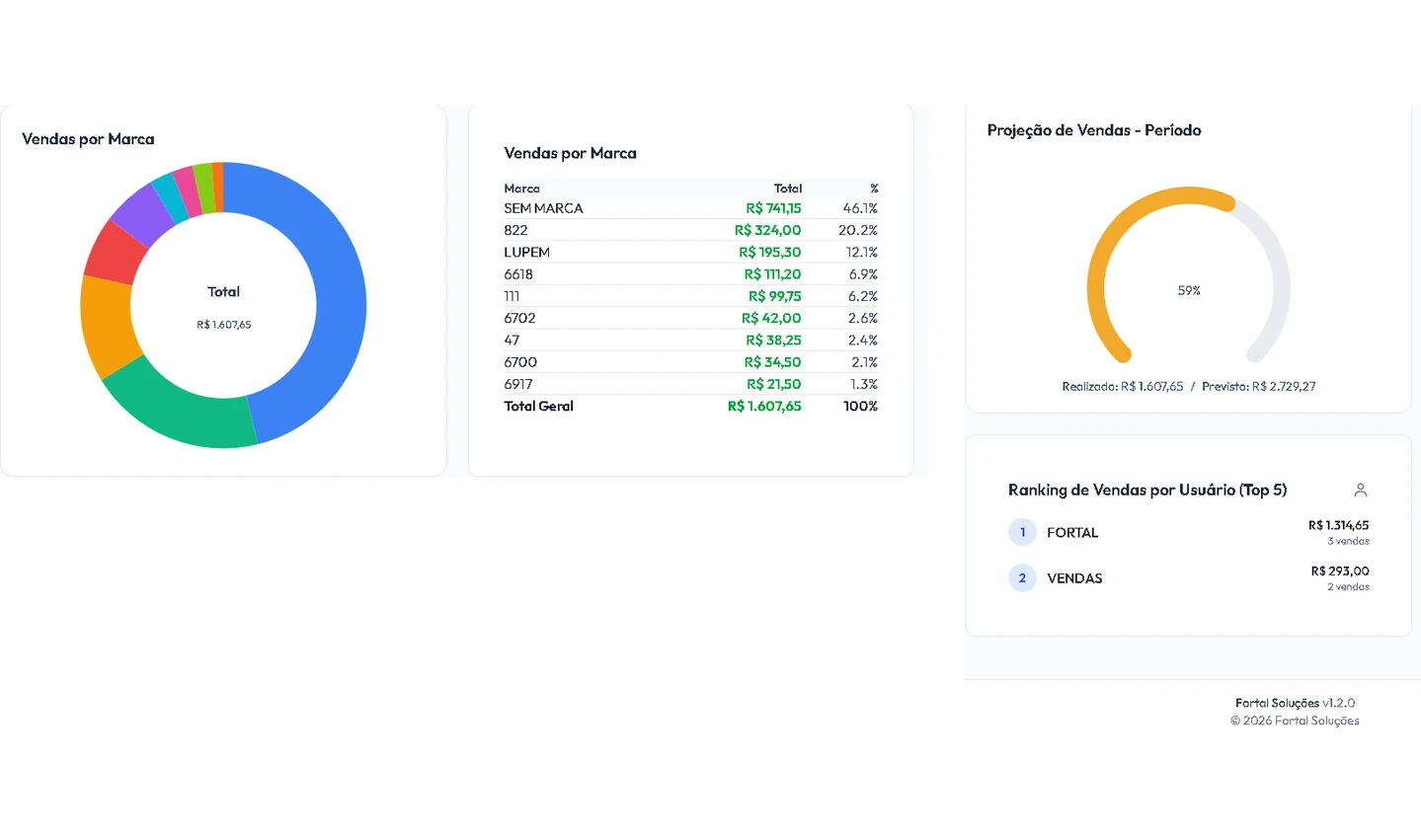
Task: Click the R$ 38,25 value
Action: tap(773, 340)
